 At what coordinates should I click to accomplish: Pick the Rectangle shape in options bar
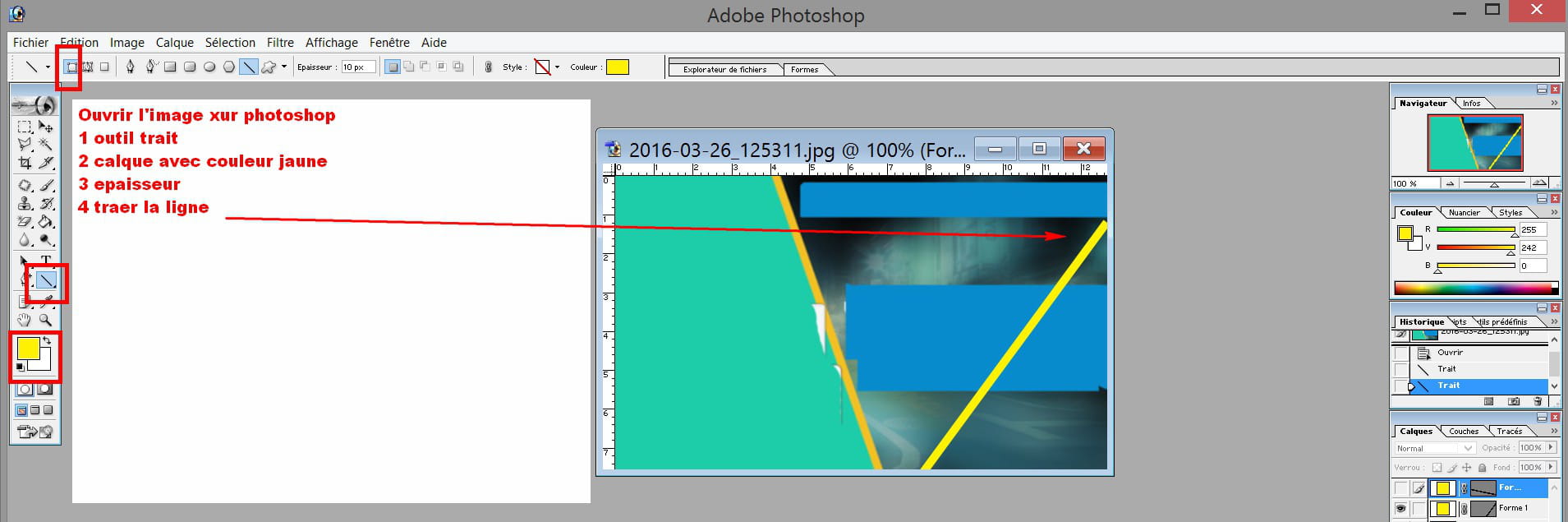coord(170,67)
